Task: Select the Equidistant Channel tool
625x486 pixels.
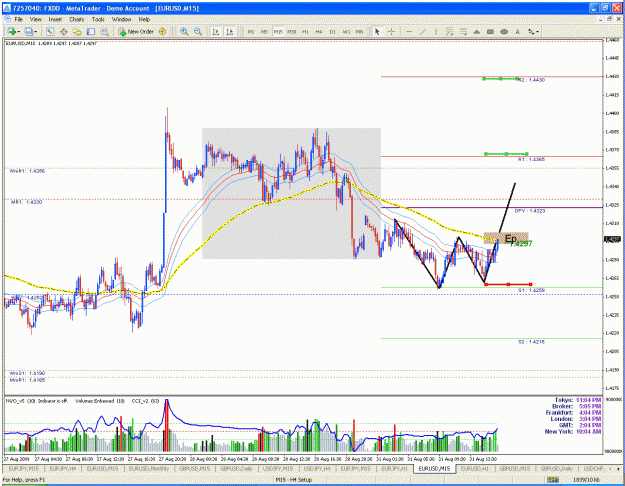Action: click(449, 31)
